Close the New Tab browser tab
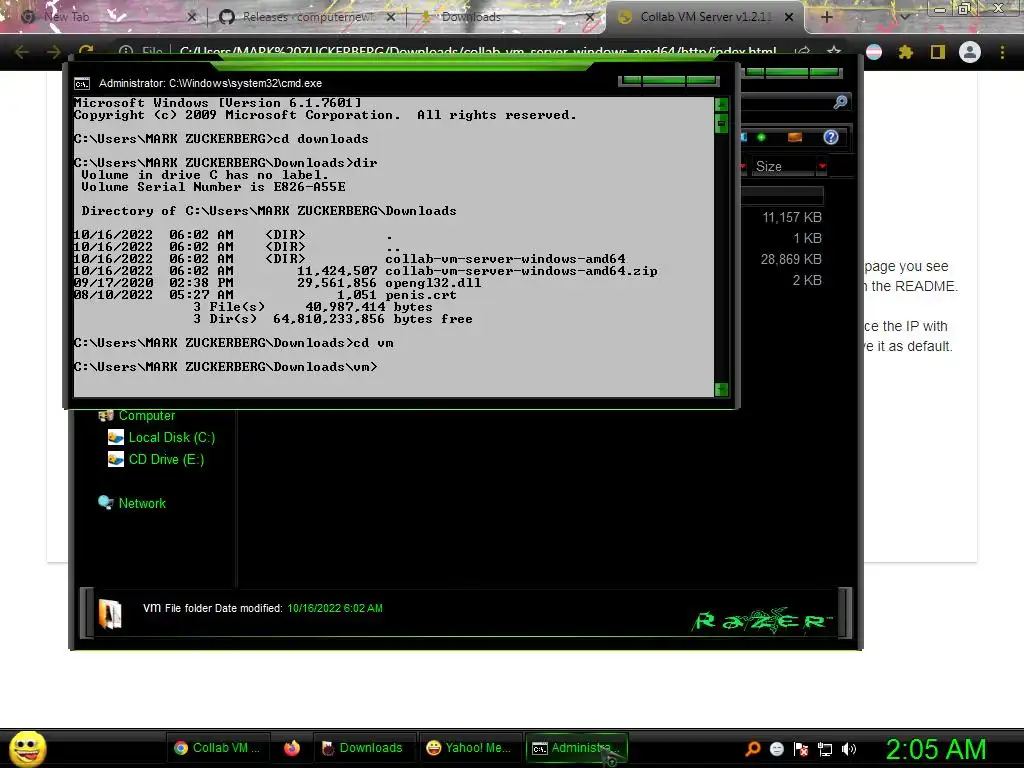The height and width of the screenshot is (768, 1024). coord(191,17)
